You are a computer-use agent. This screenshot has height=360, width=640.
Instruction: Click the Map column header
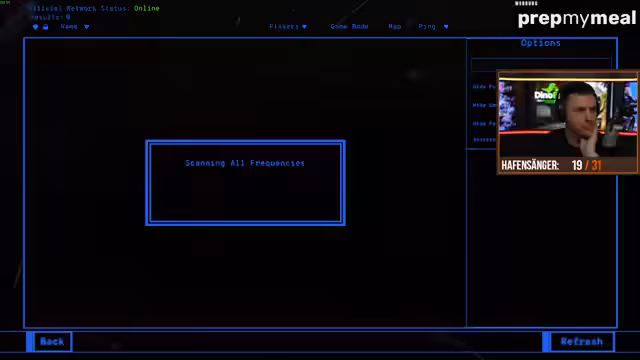pos(395,27)
